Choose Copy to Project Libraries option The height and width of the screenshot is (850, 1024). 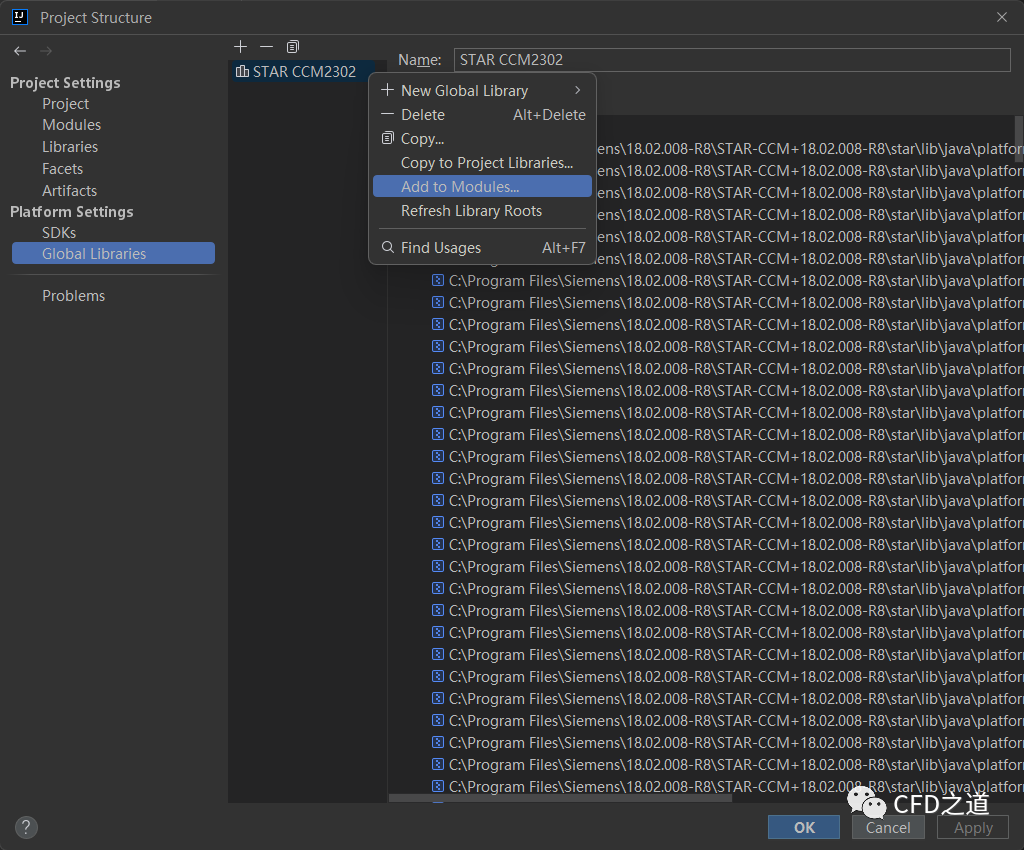(x=486, y=163)
